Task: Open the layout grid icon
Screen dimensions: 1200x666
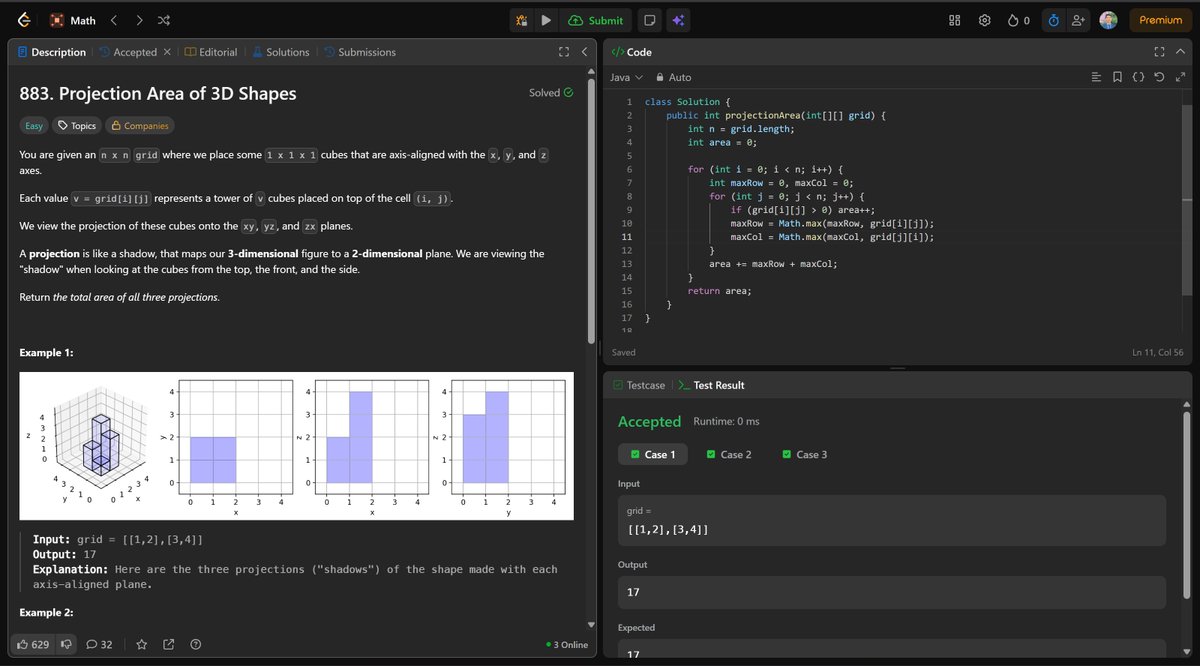Action: point(954,20)
